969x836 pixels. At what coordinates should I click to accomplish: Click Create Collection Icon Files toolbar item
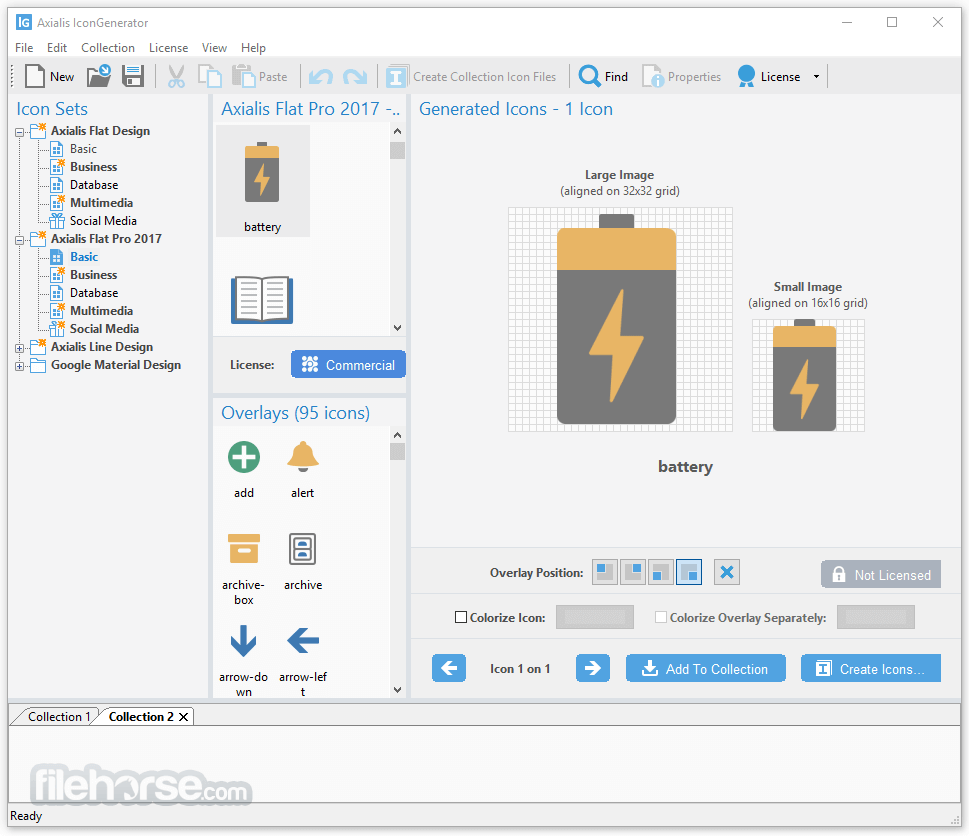[x=471, y=77]
